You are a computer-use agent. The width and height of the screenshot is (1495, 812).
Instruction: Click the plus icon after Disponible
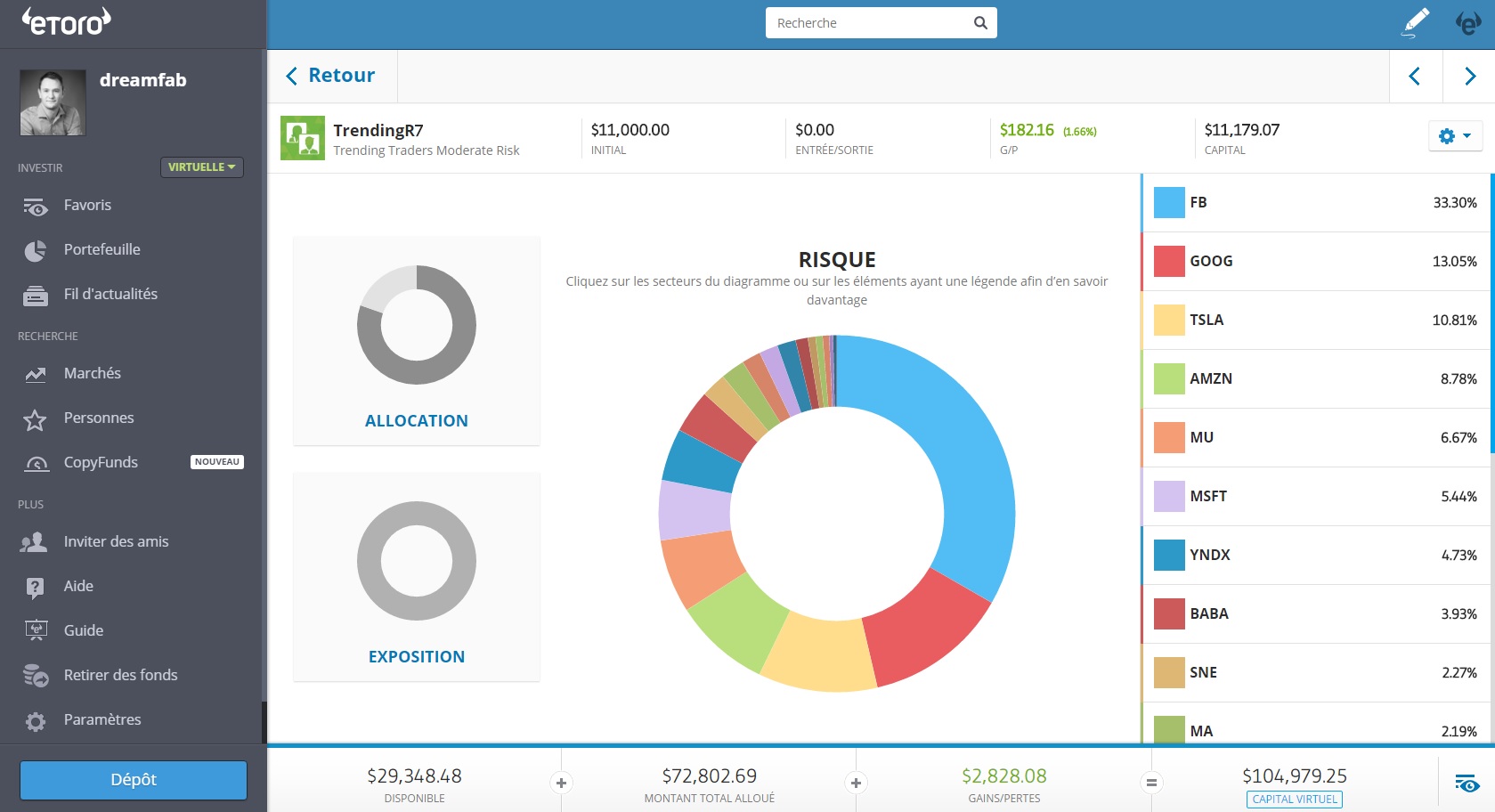pos(561,784)
